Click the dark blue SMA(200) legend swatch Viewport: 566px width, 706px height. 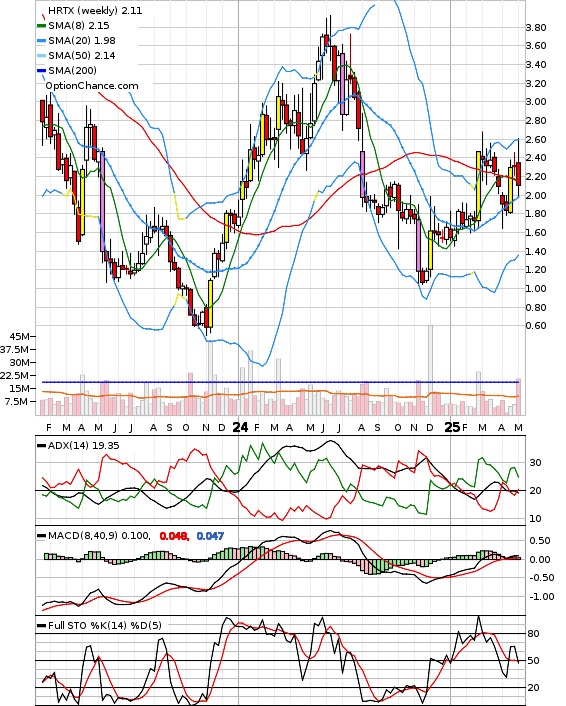41,71
